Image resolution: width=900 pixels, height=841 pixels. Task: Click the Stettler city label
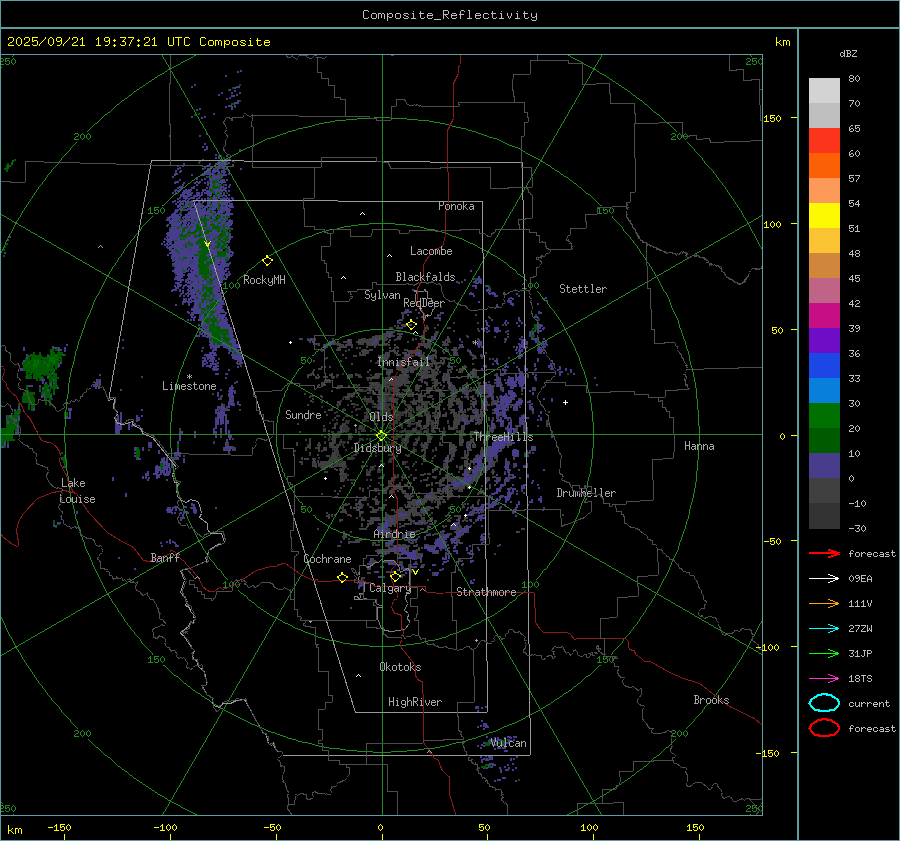tap(582, 289)
